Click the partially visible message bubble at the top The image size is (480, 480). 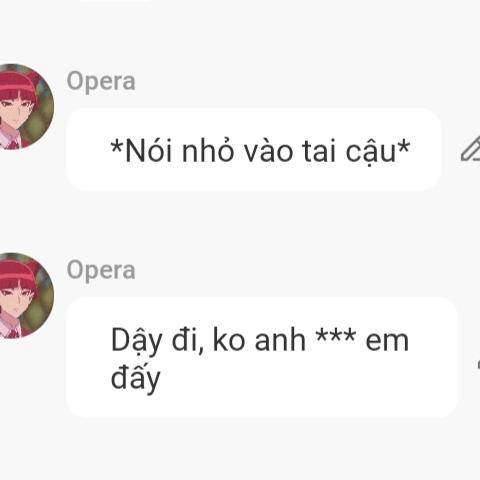(x=115, y=1)
